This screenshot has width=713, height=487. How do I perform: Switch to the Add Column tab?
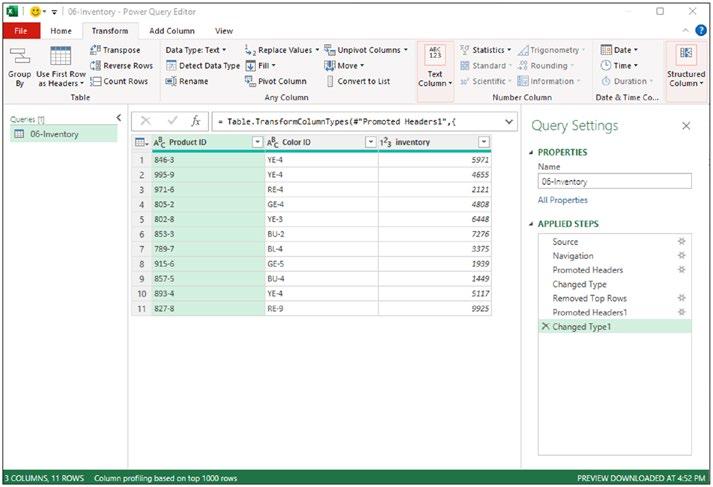click(170, 31)
